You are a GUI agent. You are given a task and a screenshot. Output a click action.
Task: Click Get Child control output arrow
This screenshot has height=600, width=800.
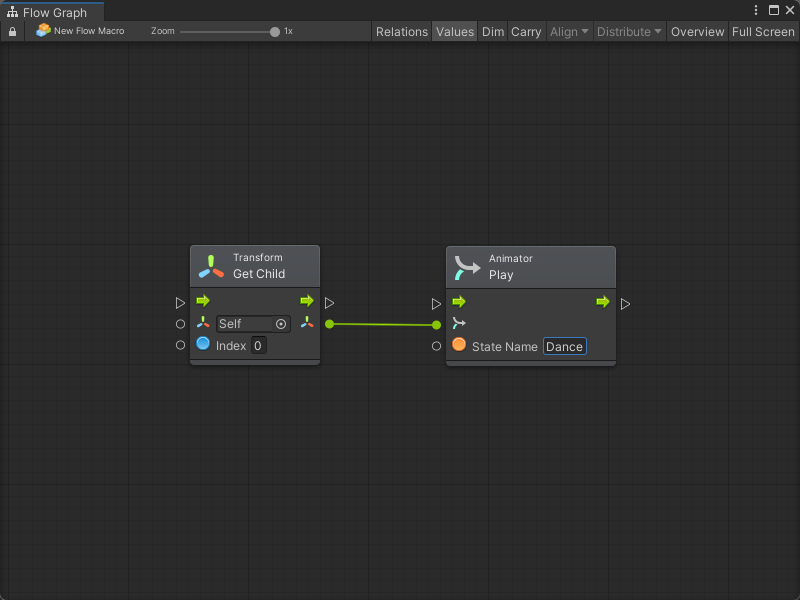(307, 301)
